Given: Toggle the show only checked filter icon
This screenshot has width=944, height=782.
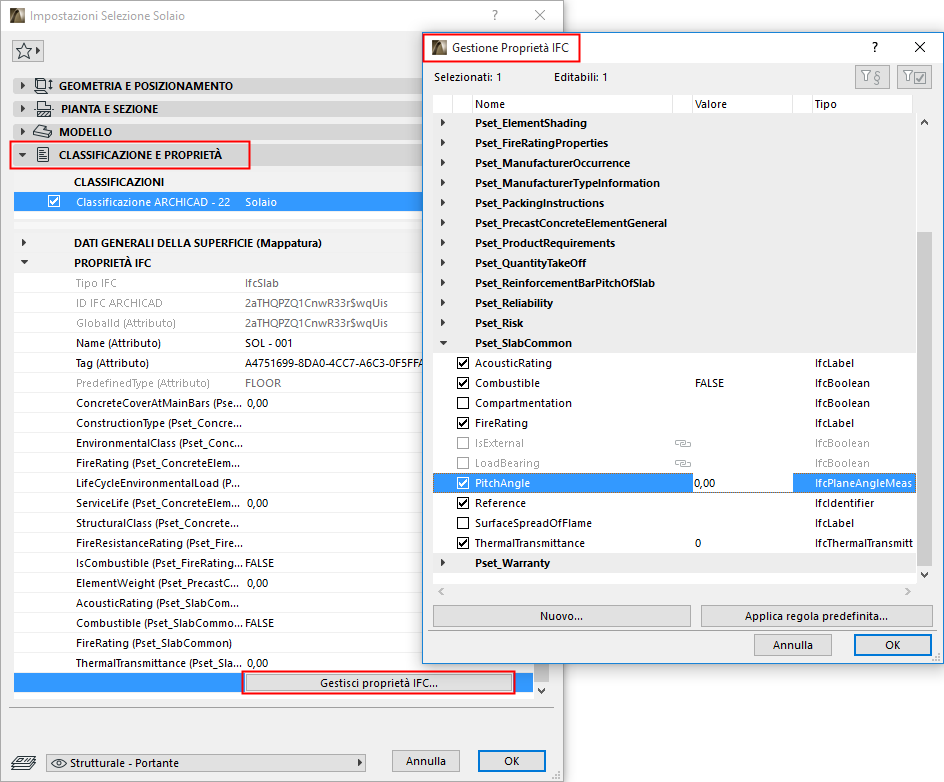Looking at the screenshot, I should click(x=914, y=77).
